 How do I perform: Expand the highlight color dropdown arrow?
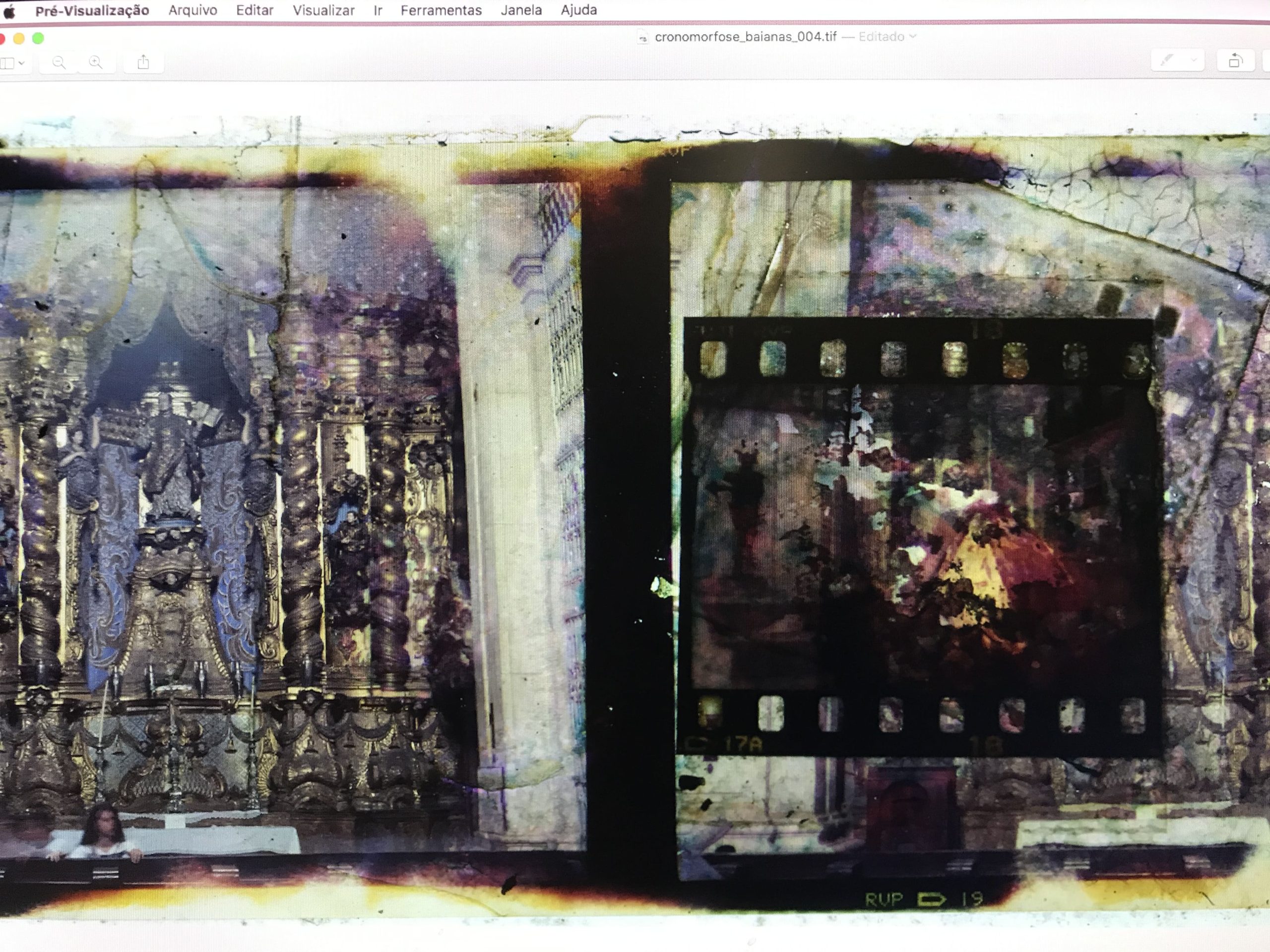(1194, 60)
